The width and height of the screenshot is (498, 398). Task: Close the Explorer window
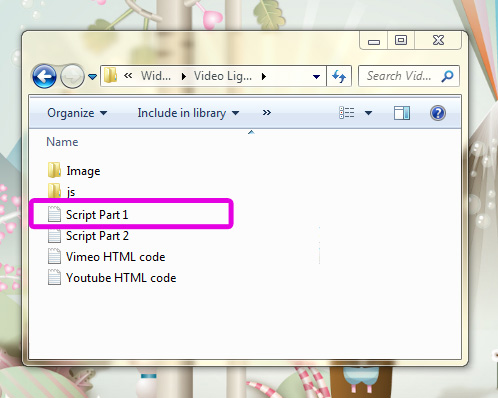[438, 40]
